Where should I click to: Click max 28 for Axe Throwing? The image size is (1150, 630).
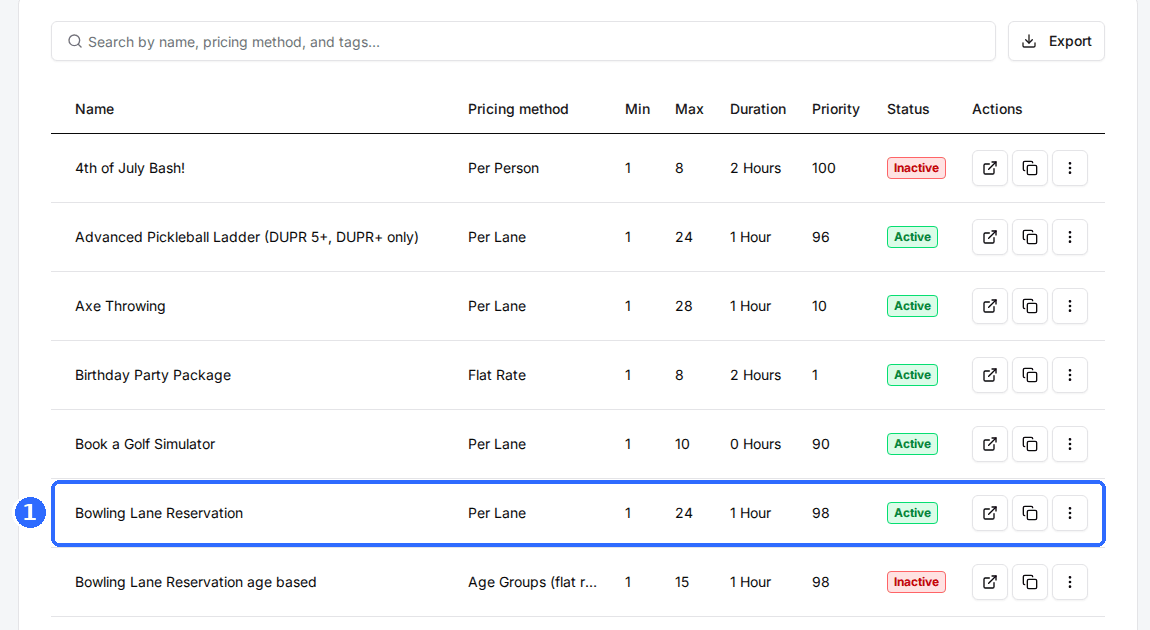tap(684, 306)
